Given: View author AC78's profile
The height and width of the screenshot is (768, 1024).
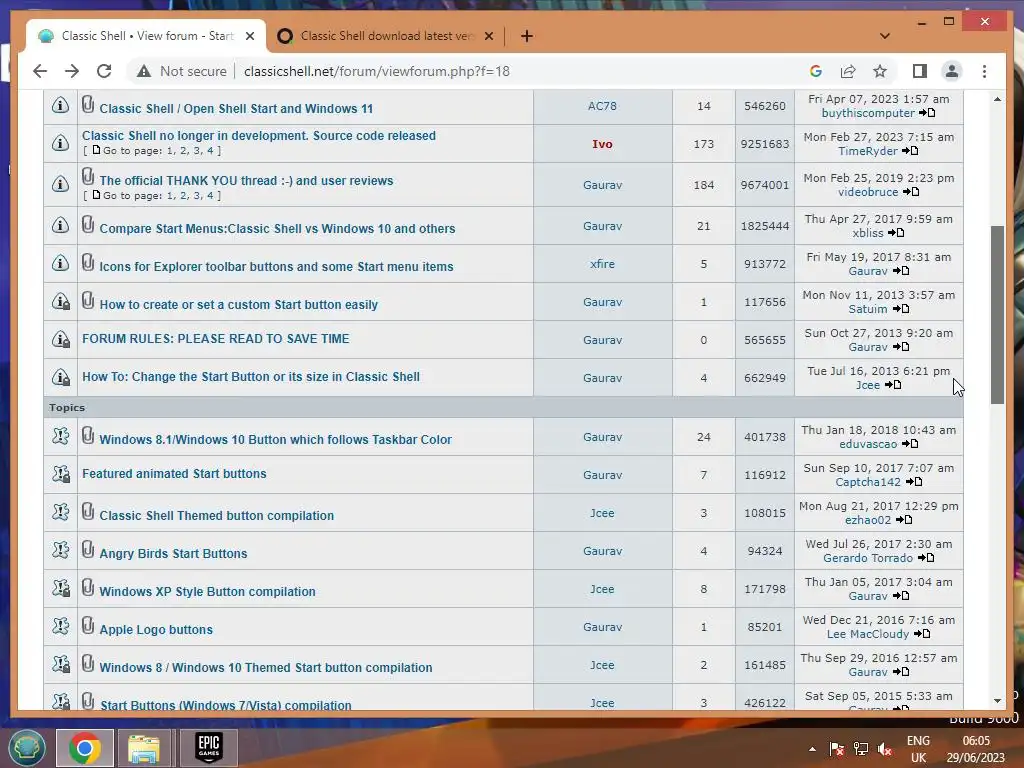Looking at the screenshot, I should click(x=602, y=106).
